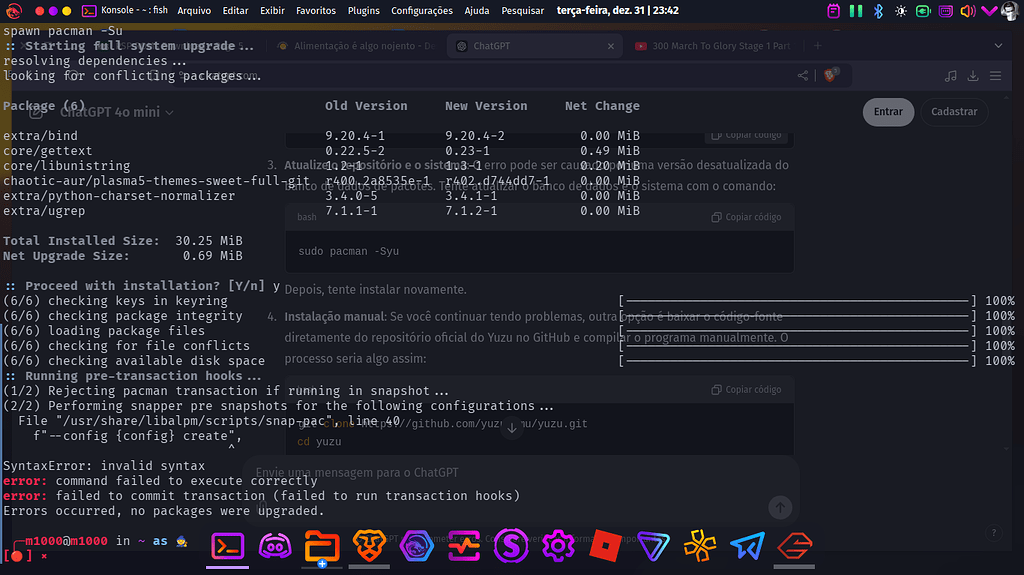Click 'chaotic-aur/plasma5-themes-sweet-full-git' line
Viewport: 1024px width, 575px height.
point(156,181)
